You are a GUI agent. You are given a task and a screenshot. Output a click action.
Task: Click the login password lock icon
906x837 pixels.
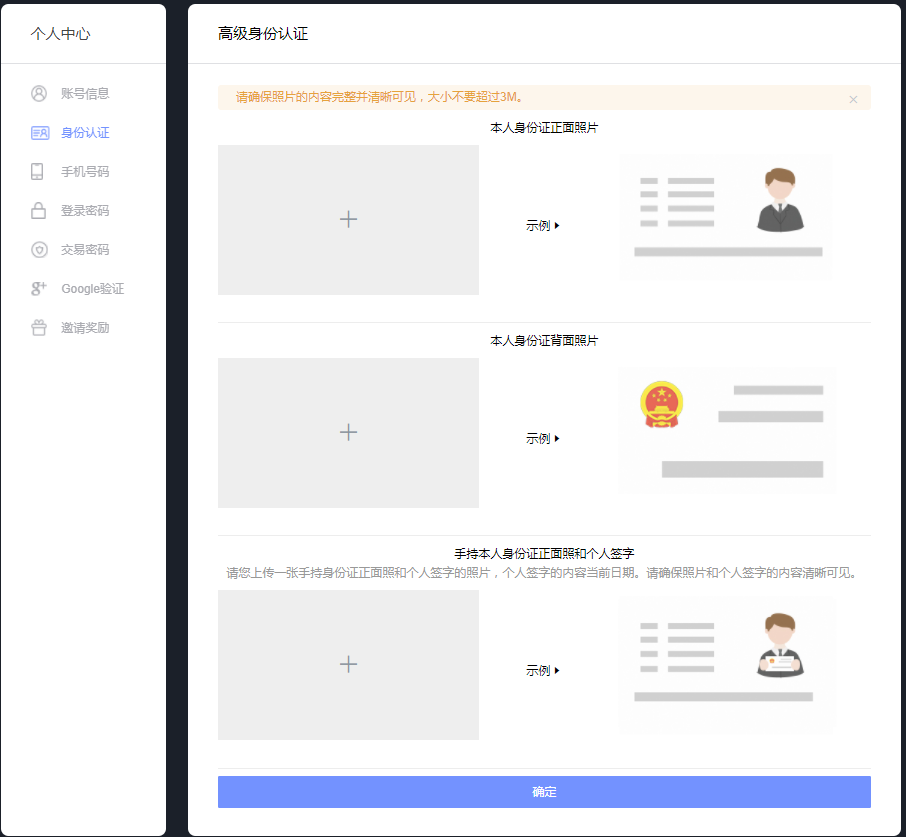39,211
